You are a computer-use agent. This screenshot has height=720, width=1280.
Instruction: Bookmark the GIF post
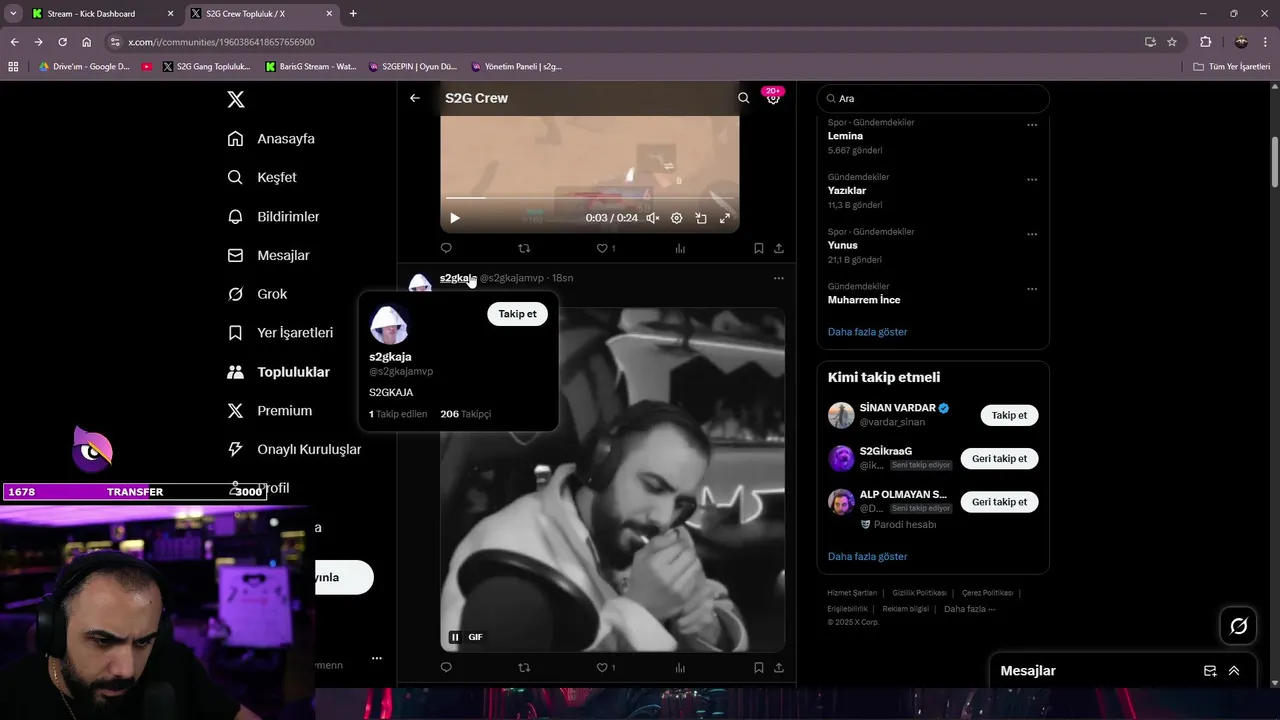pyautogui.click(x=759, y=667)
